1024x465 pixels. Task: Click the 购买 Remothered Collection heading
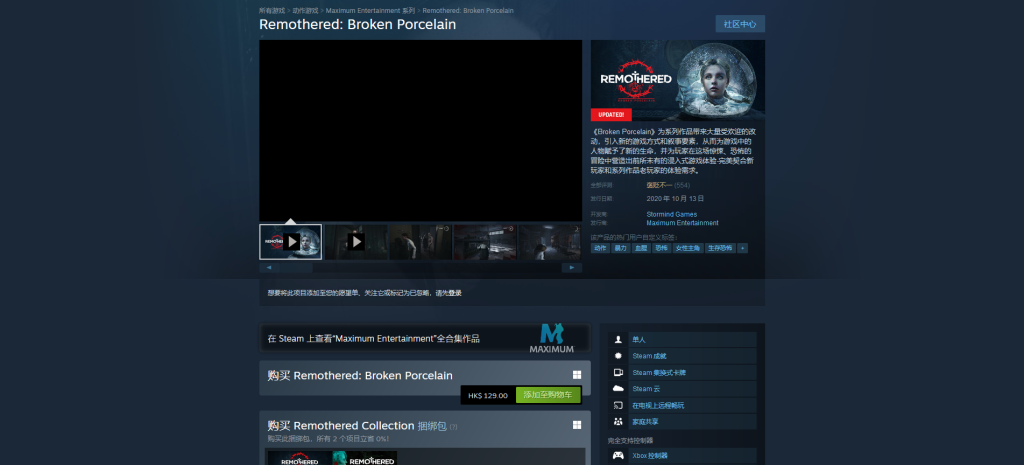point(340,426)
